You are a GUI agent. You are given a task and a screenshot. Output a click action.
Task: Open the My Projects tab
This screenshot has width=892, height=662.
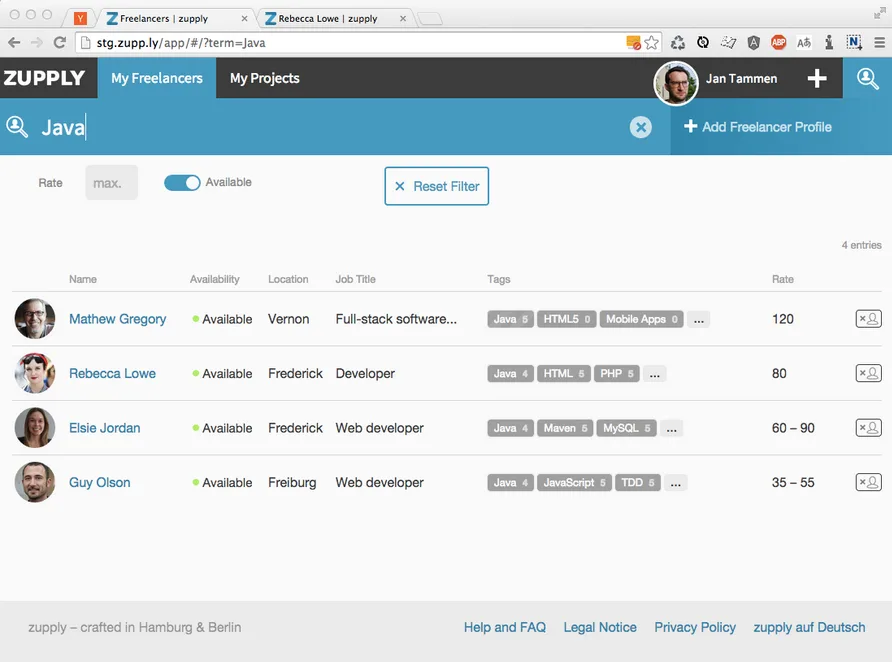(265, 78)
